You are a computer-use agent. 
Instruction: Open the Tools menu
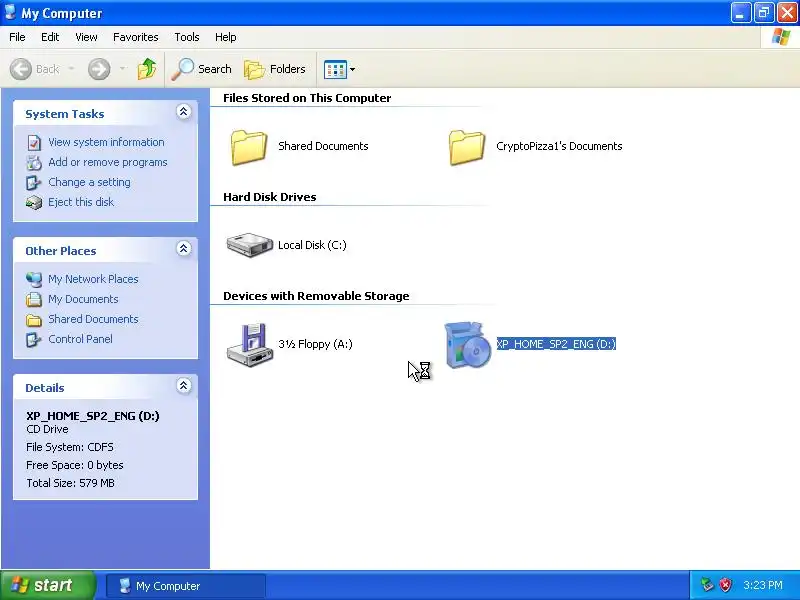pos(187,37)
